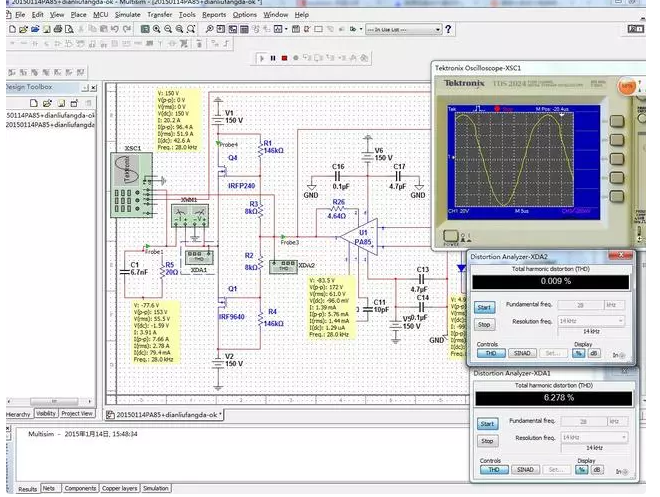Switch to the Components tab at bottom
This screenshot has height=497, width=660.
[x=80, y=488]
